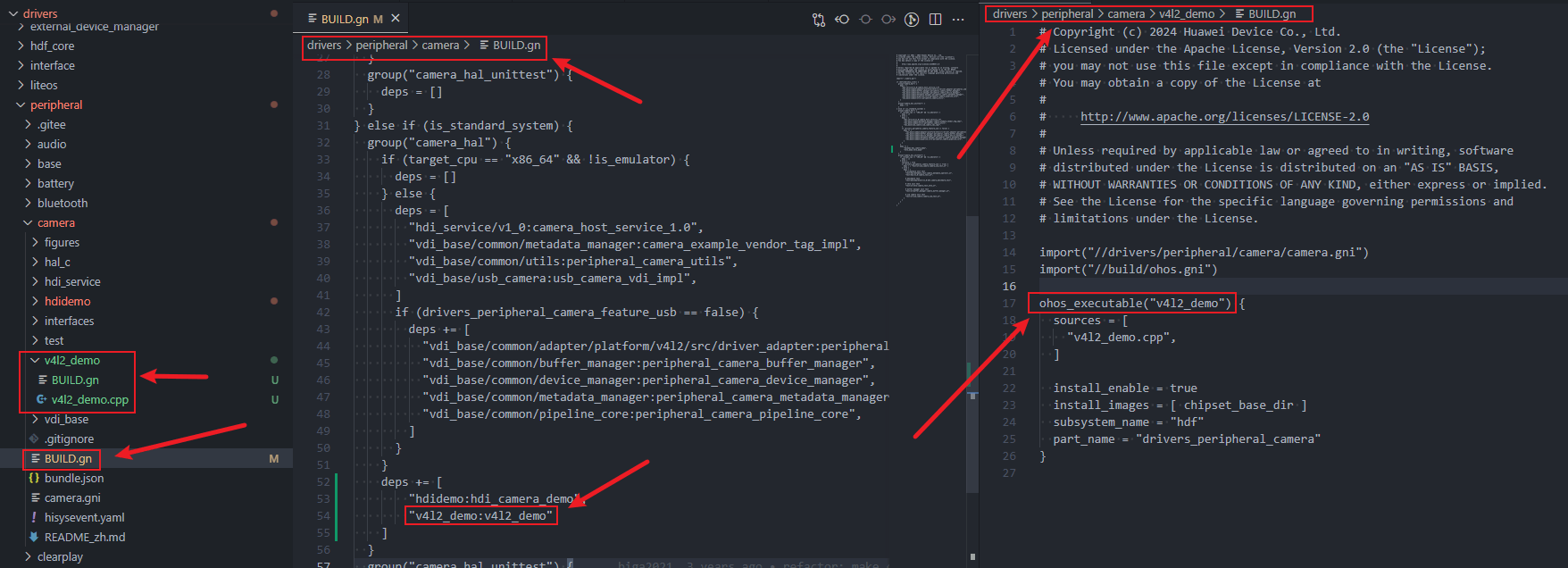Close the BUILD.gn editor tab

click(x=396, y=18)
